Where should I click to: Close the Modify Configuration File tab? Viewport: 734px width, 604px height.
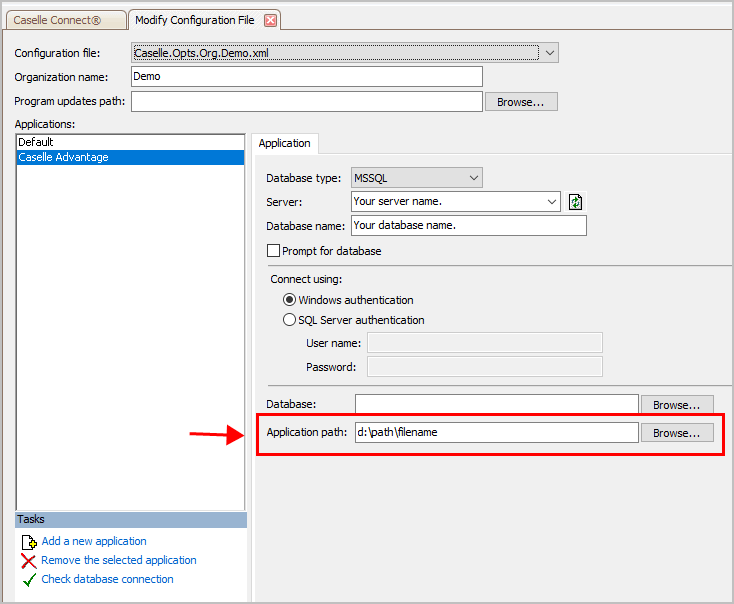(270, 20)
